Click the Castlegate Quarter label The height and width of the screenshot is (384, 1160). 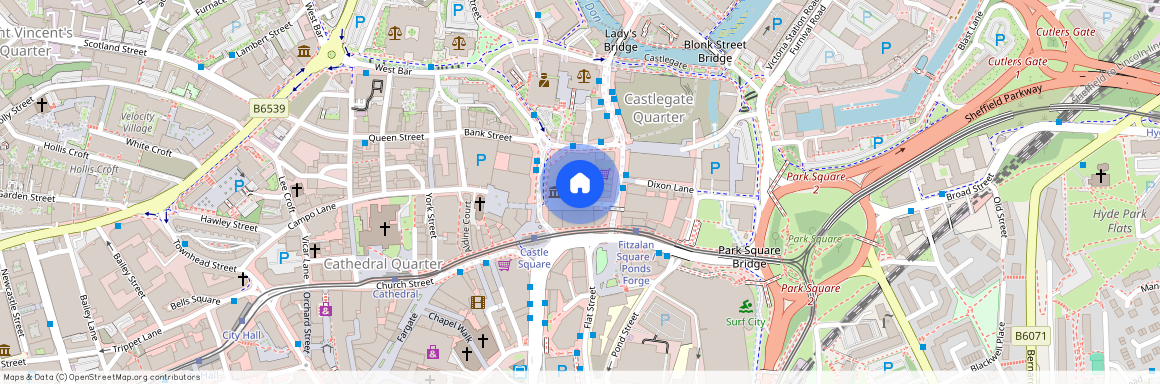click(x=658, y=107)
